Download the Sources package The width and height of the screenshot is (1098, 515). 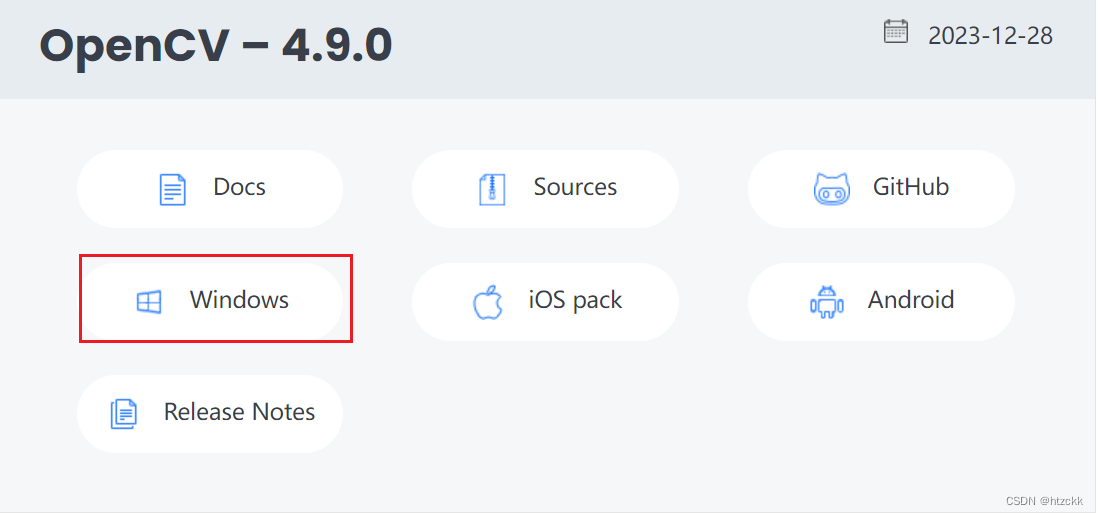(x=545, y=188)
